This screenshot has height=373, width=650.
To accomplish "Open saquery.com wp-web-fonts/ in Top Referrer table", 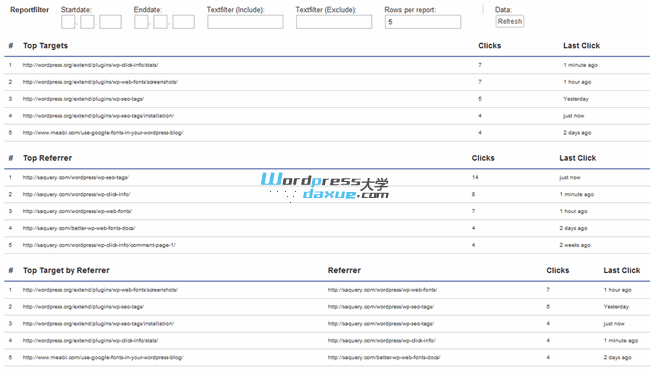I will tap(78, 211).
